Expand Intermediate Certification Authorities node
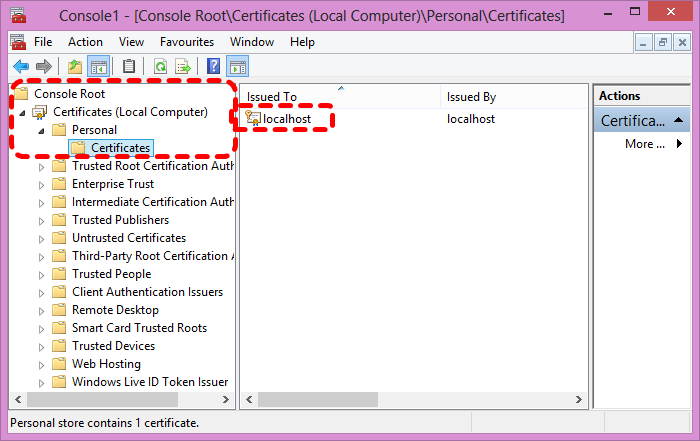The width and height of the screenshot is (700, 441). (x=41, y=203)
